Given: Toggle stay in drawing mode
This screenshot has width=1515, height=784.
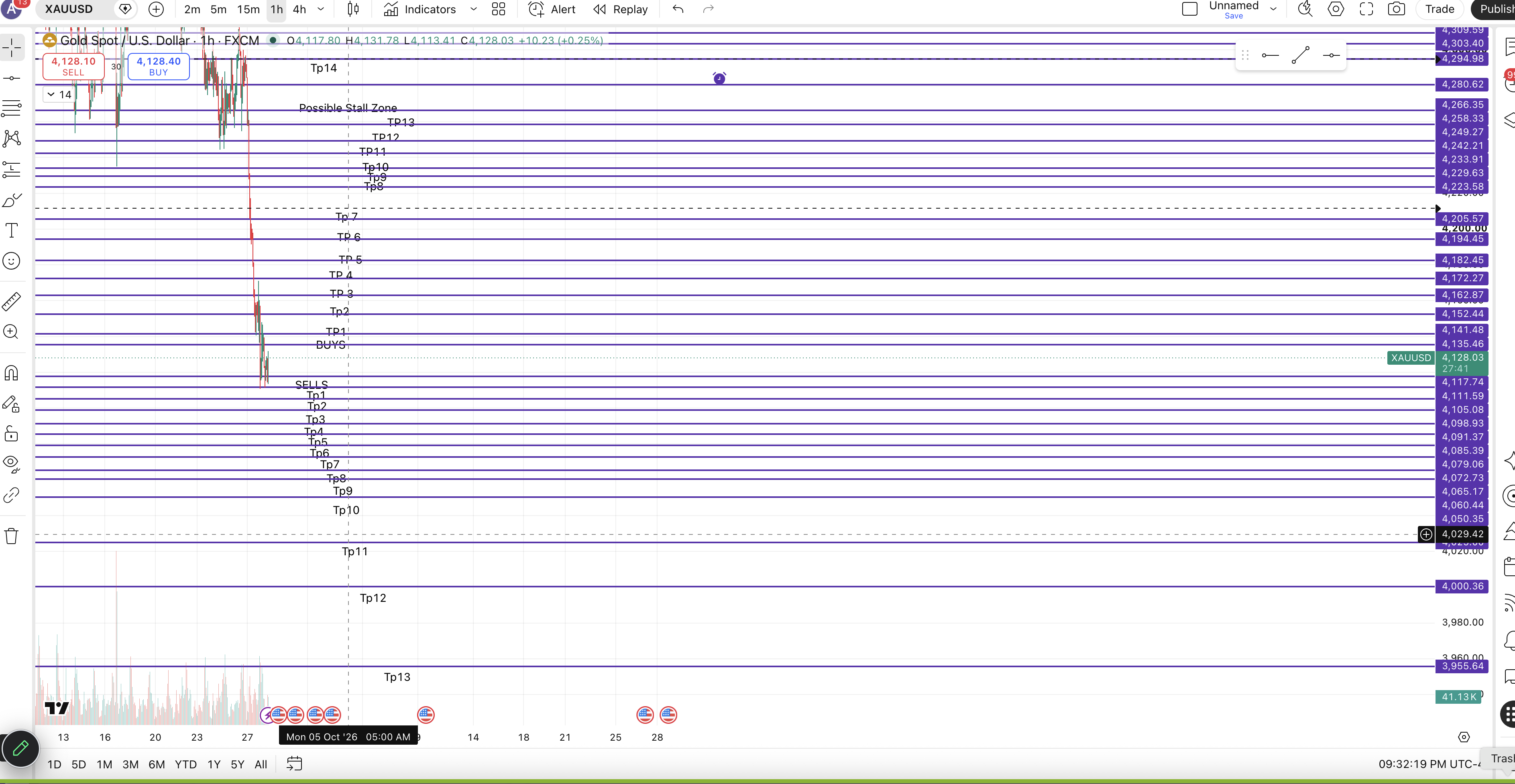Looking at the screenshot, I should (x=12, y=404).
